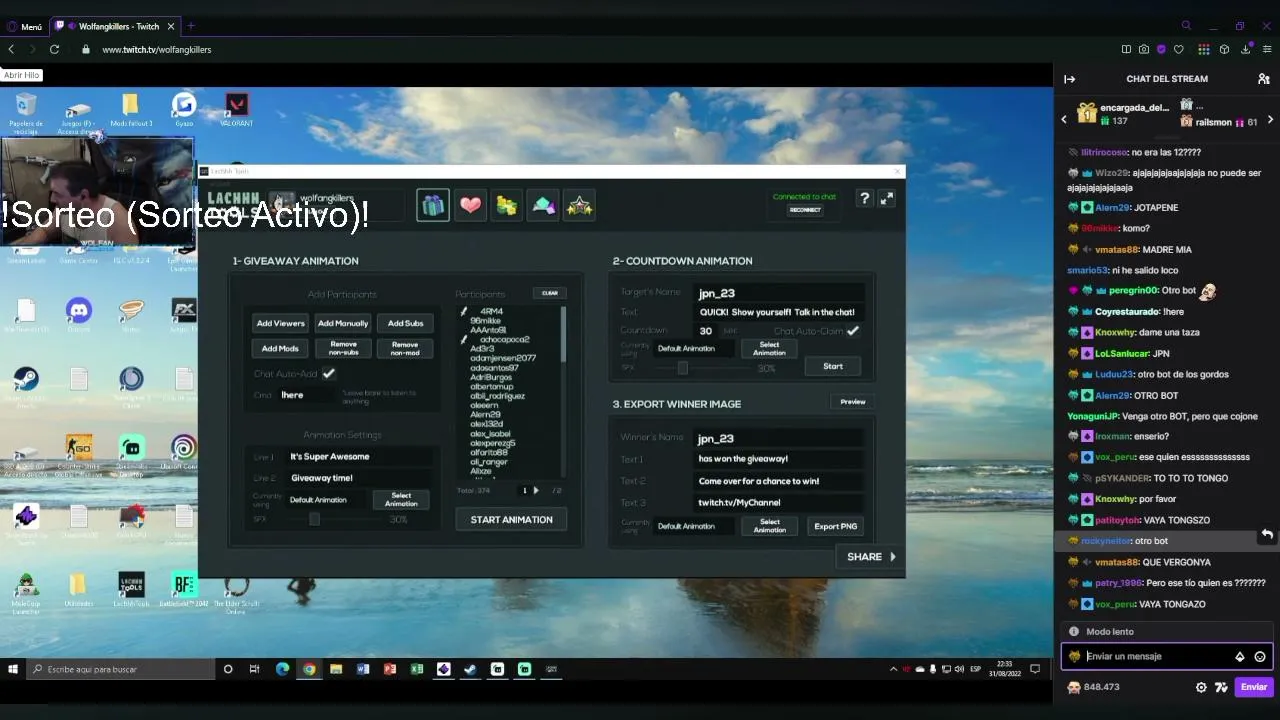Click the Line 1 text field
Viewport: 1280px width, 720px height.
(x=360, y=457)
